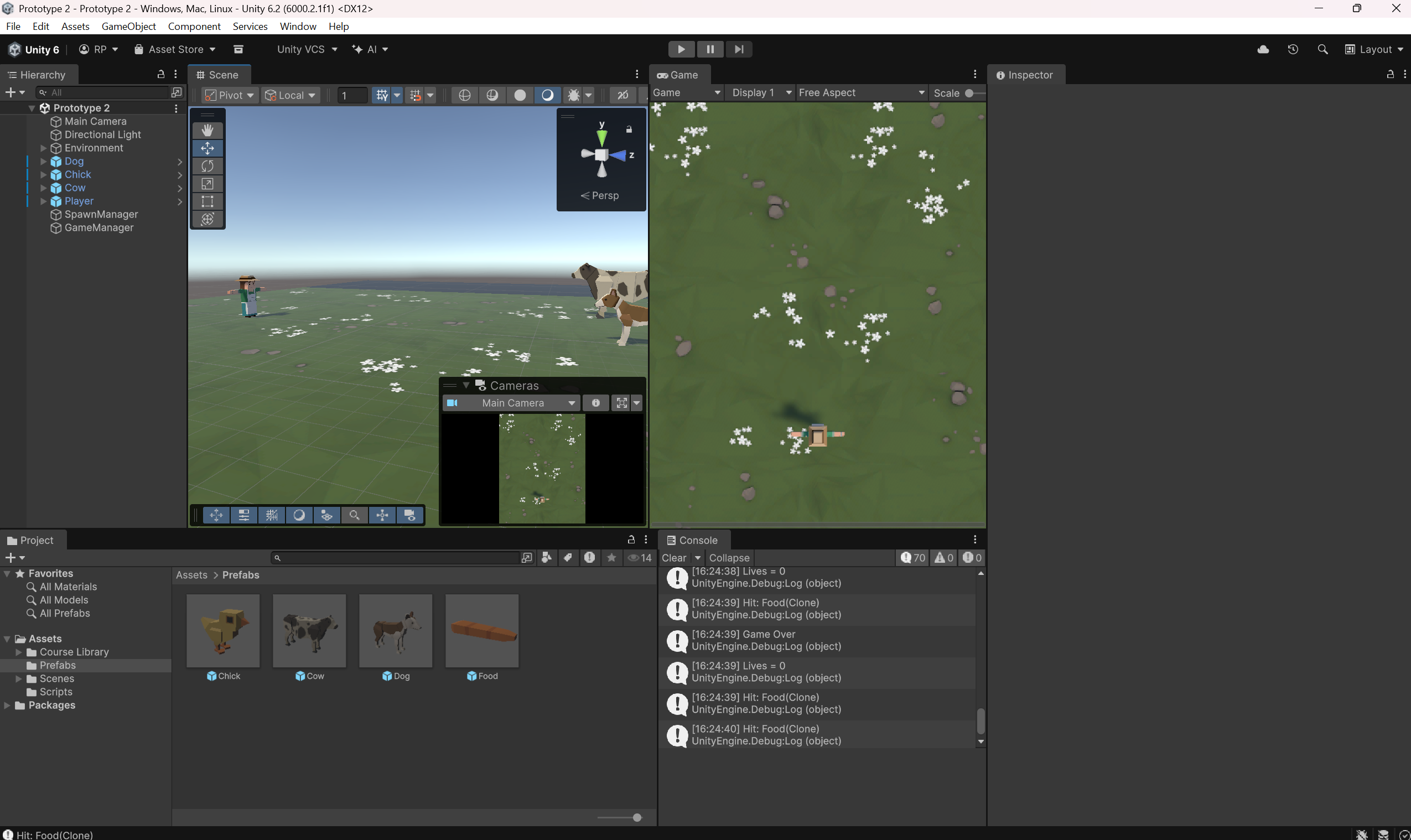Click the Step frame button
This screenshot has width=1411, height=840.
(x=739, y=49)
